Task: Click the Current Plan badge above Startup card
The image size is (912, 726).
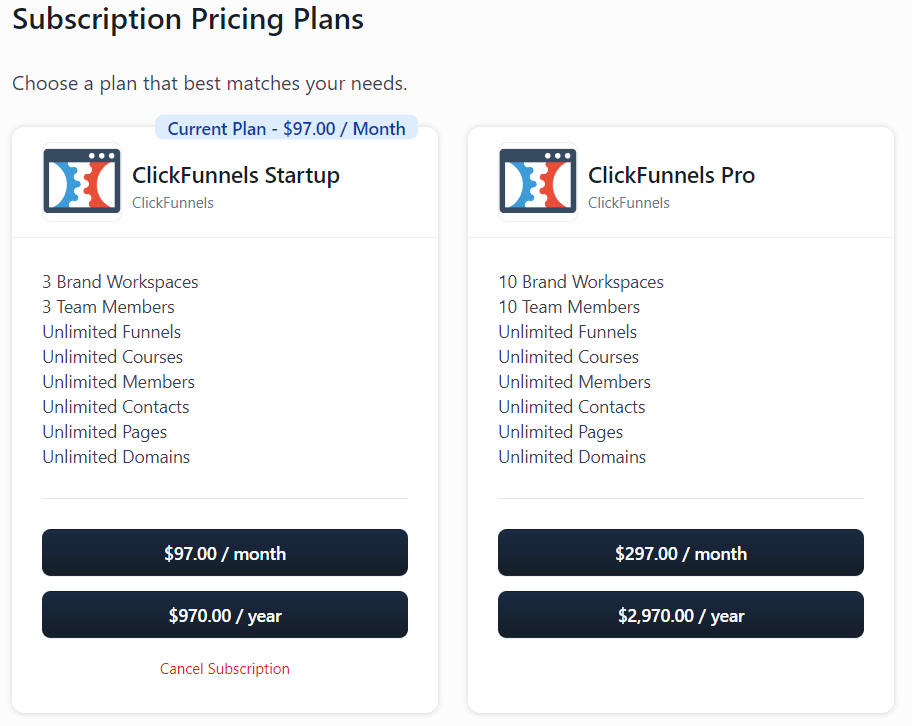Action: click(x=286, y=127)
